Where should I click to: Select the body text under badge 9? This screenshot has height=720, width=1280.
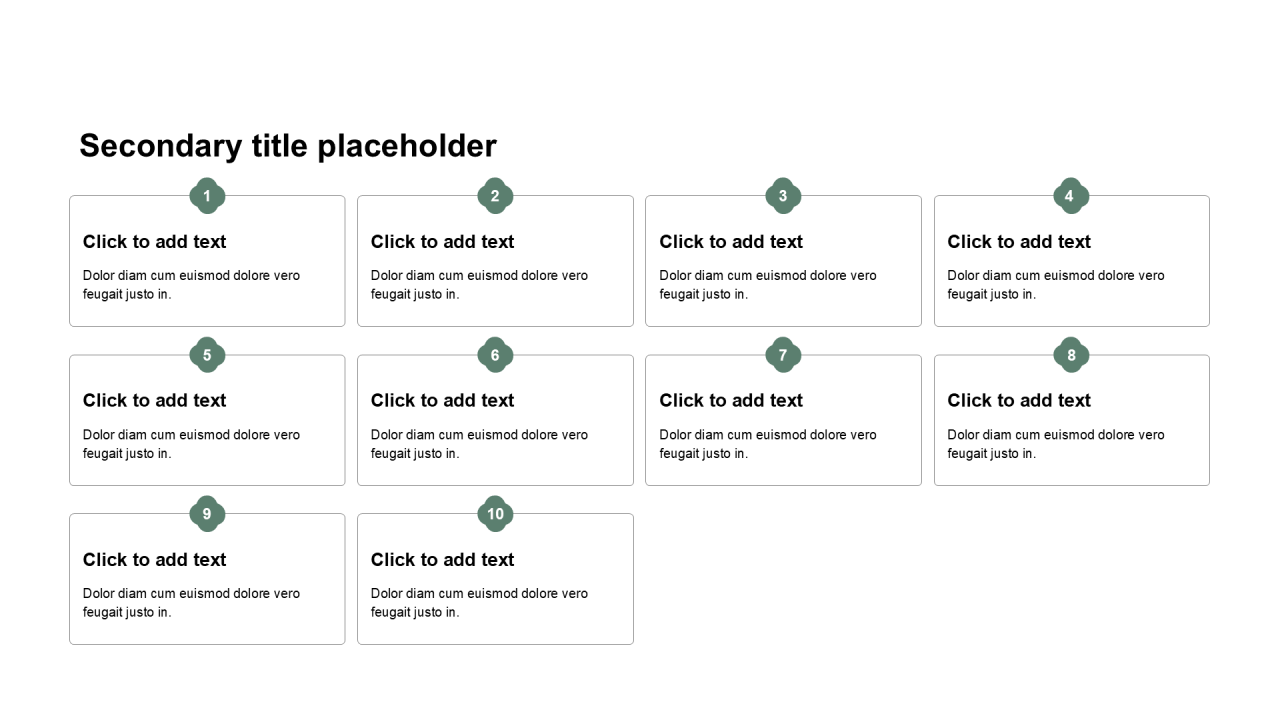tap(191, 603)
